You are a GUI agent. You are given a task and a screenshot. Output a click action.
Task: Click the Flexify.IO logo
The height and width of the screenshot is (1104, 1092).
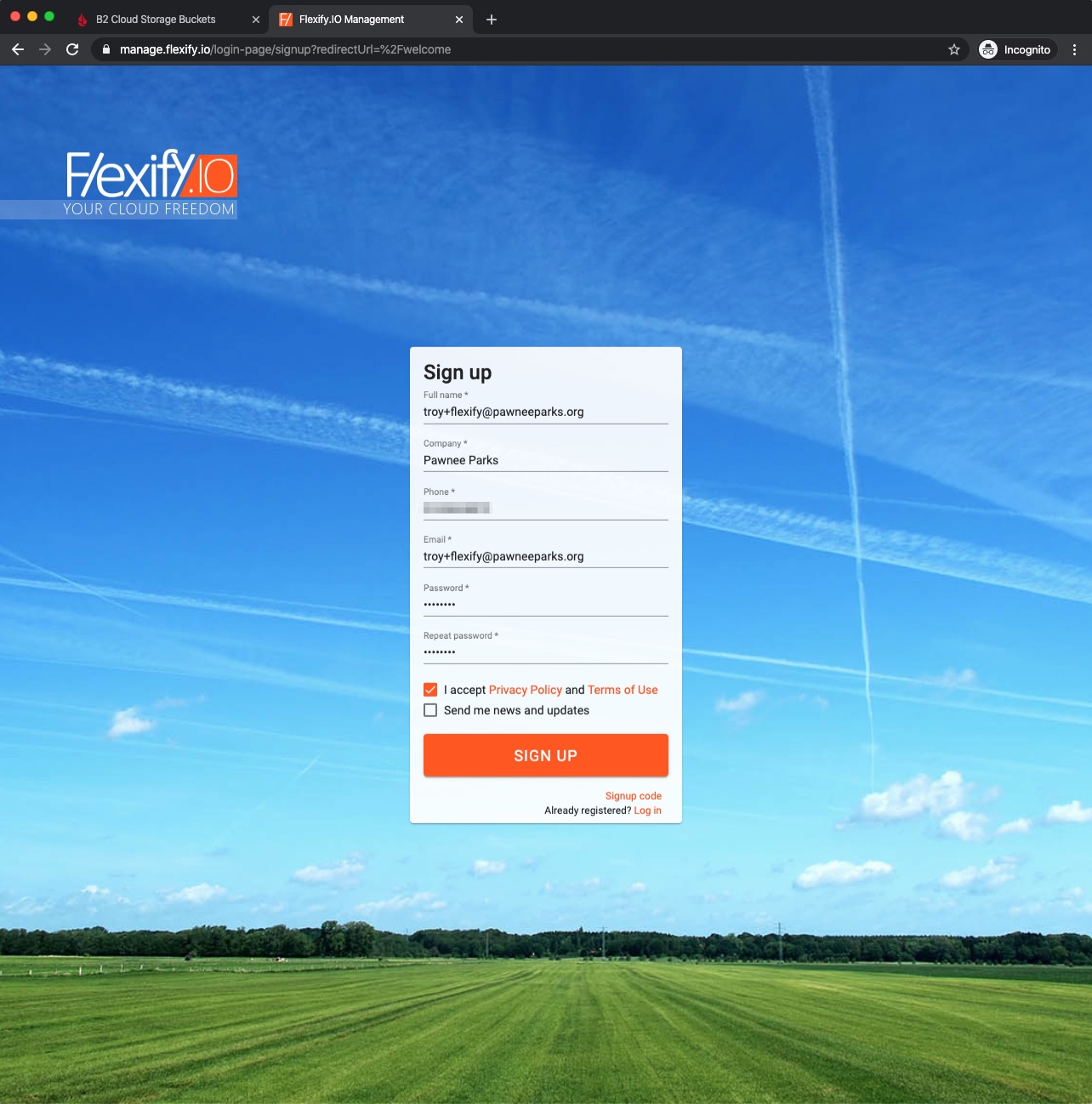[x=150, y=184]
